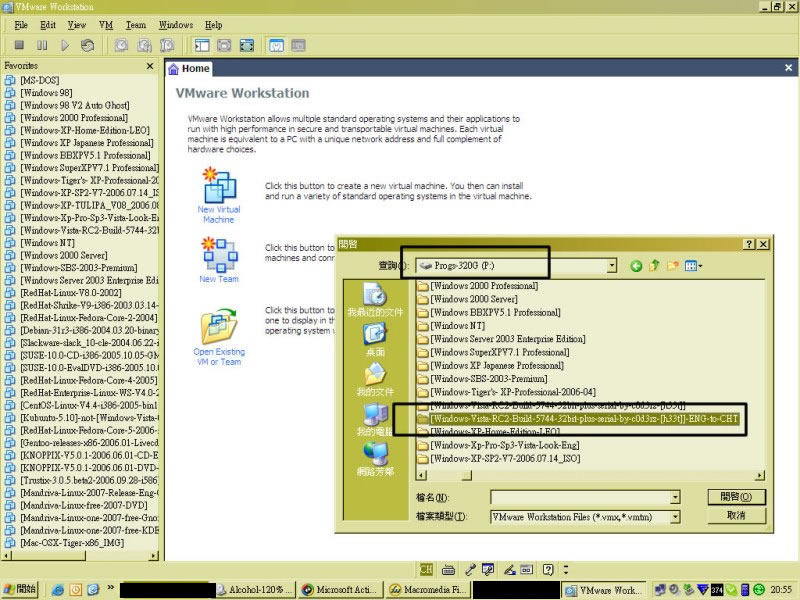Click the file name input field
The width and height of the screenshot is (800, 600).
coord(581,497)
